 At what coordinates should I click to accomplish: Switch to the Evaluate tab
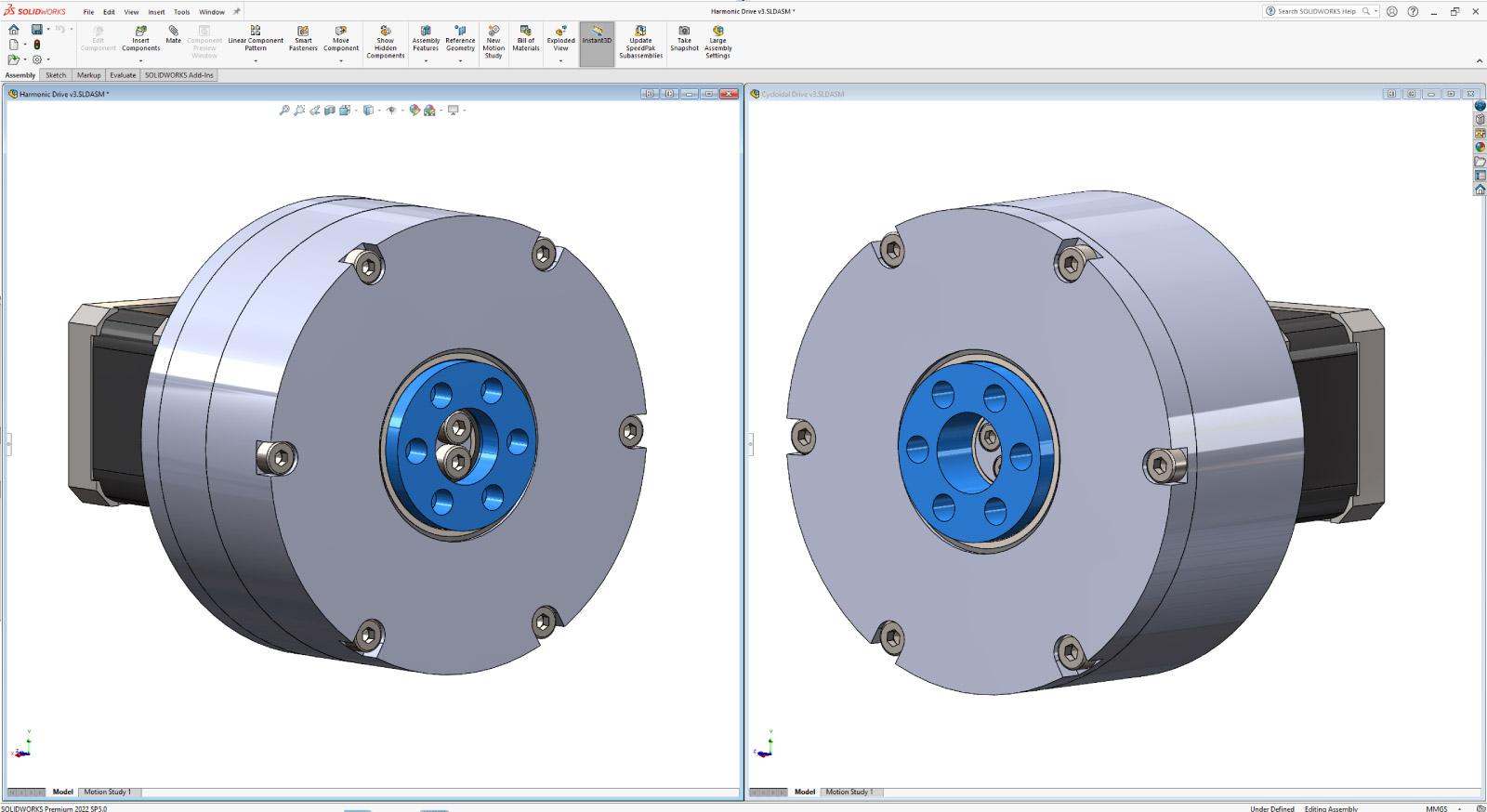tap(123, 75)
